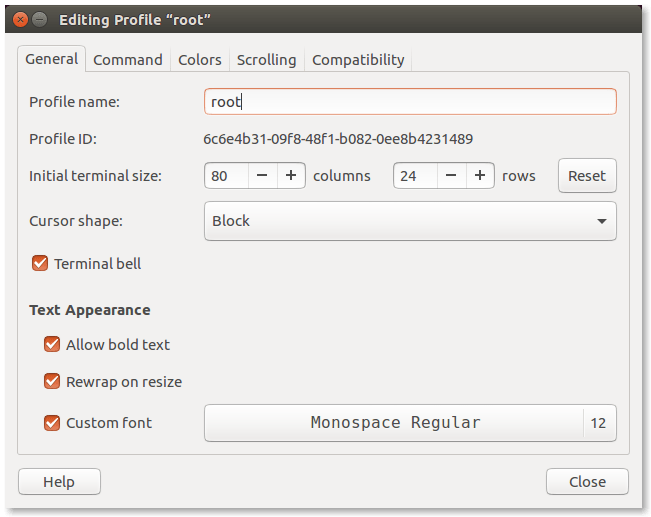Open the Cursor shape dropdown
This screenshot has width=651, height=517.
pyautogui.click(x=410, y=221)
